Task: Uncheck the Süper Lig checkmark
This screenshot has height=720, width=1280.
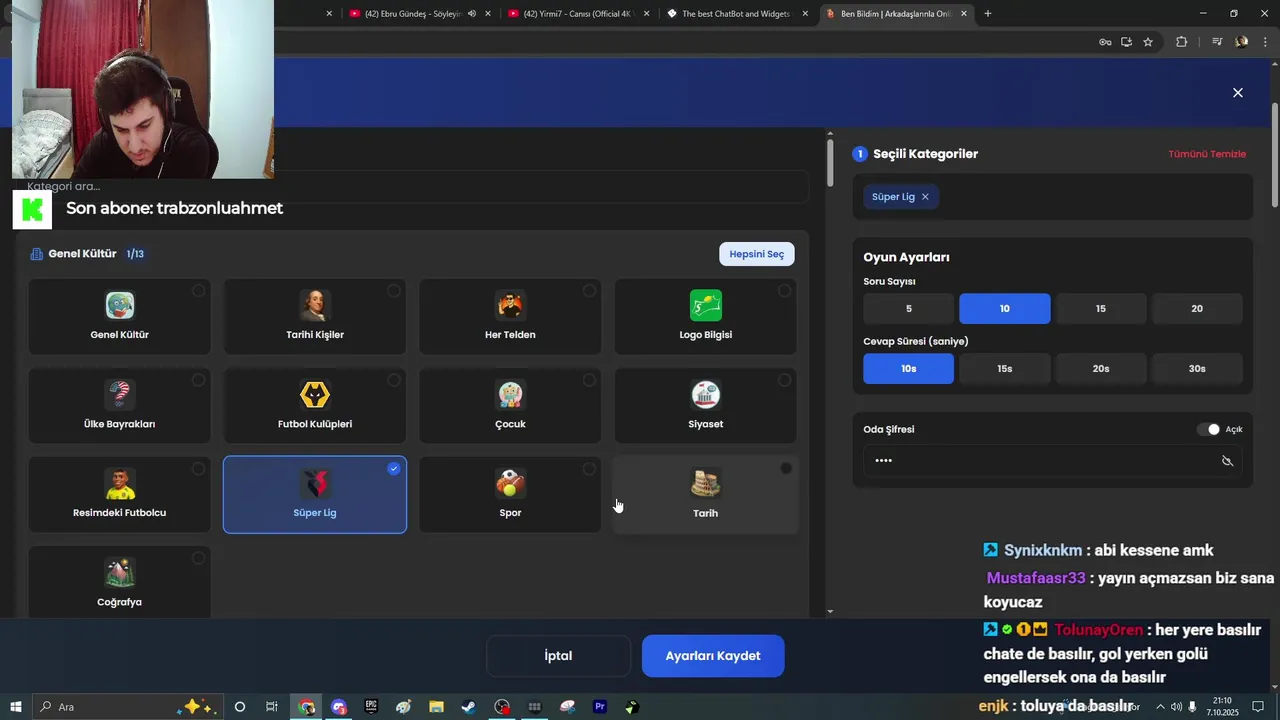Action: click(x=394, y=469)
